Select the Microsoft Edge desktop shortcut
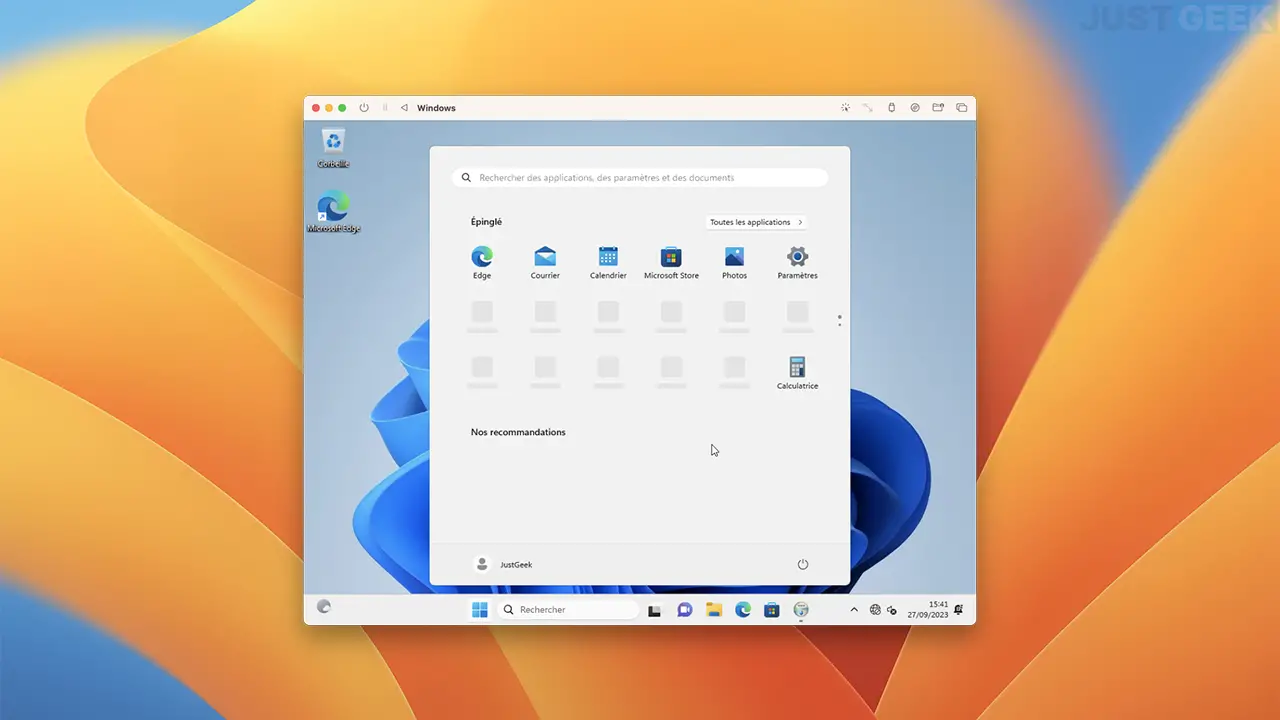1280x720 pixels. (333, 212)
